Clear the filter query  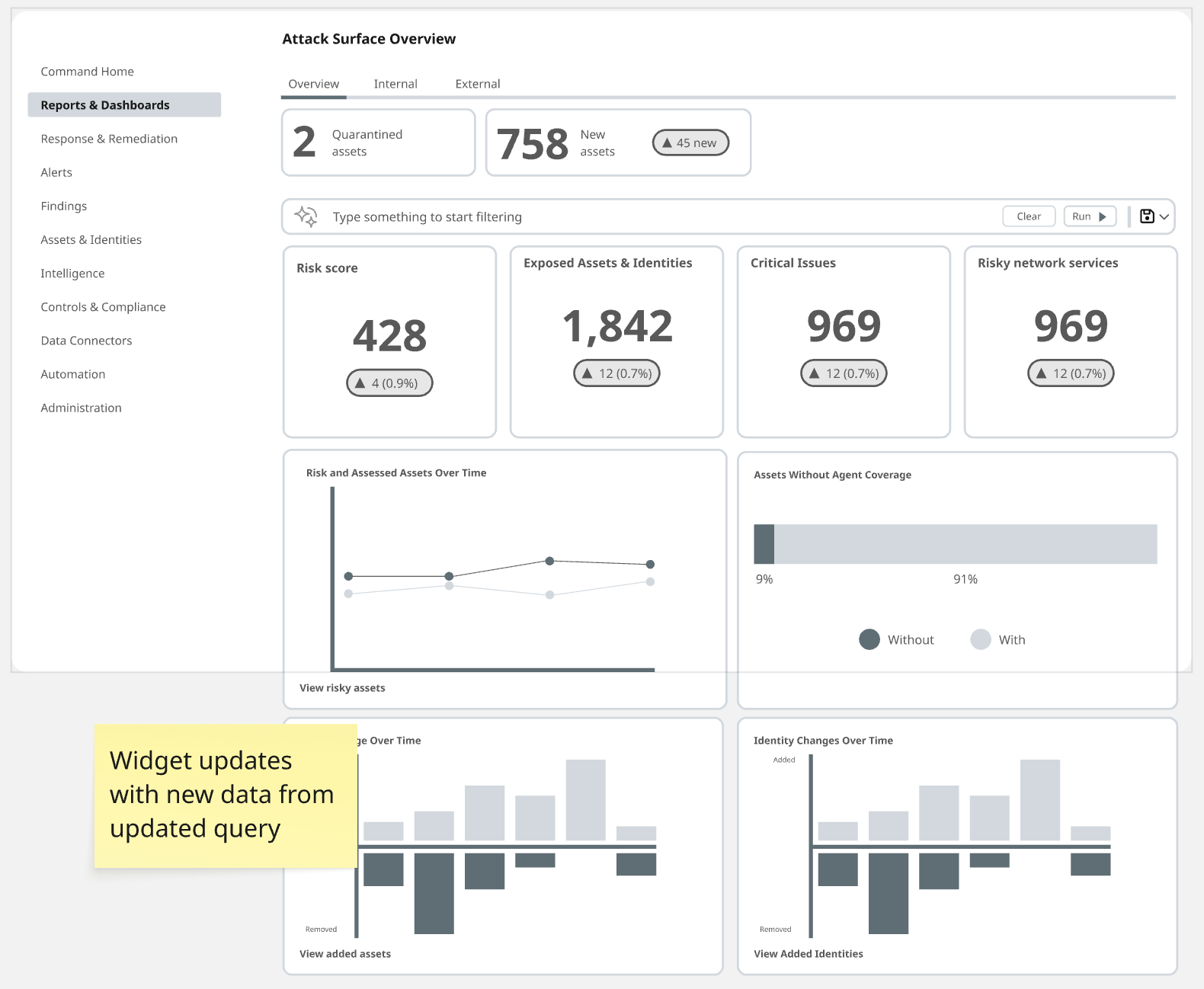(1029, 216)
